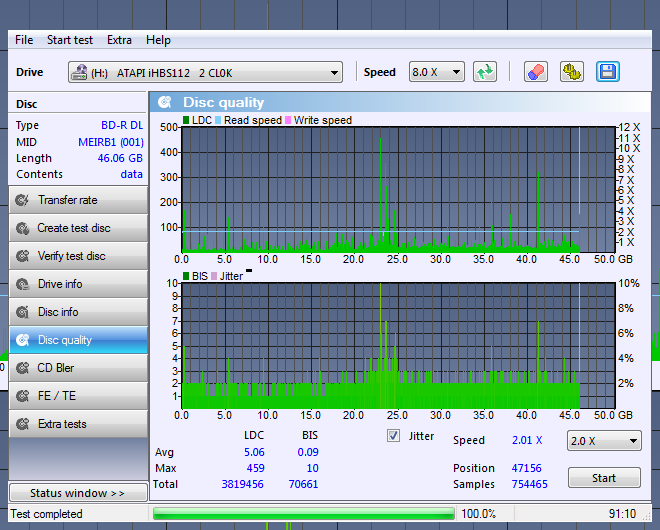Open the Start test menu
Image resolution: width=660 pixels, height=530 pixels.
(x=70, y=40)
